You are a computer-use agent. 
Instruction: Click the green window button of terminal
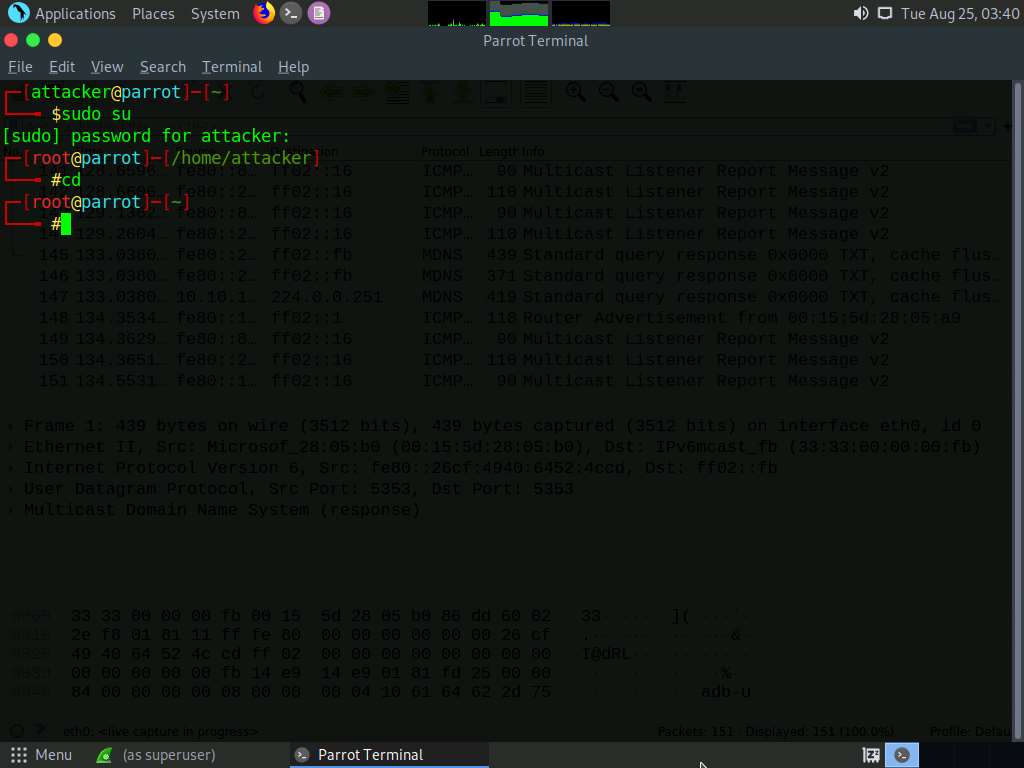(x=33, y=40)
